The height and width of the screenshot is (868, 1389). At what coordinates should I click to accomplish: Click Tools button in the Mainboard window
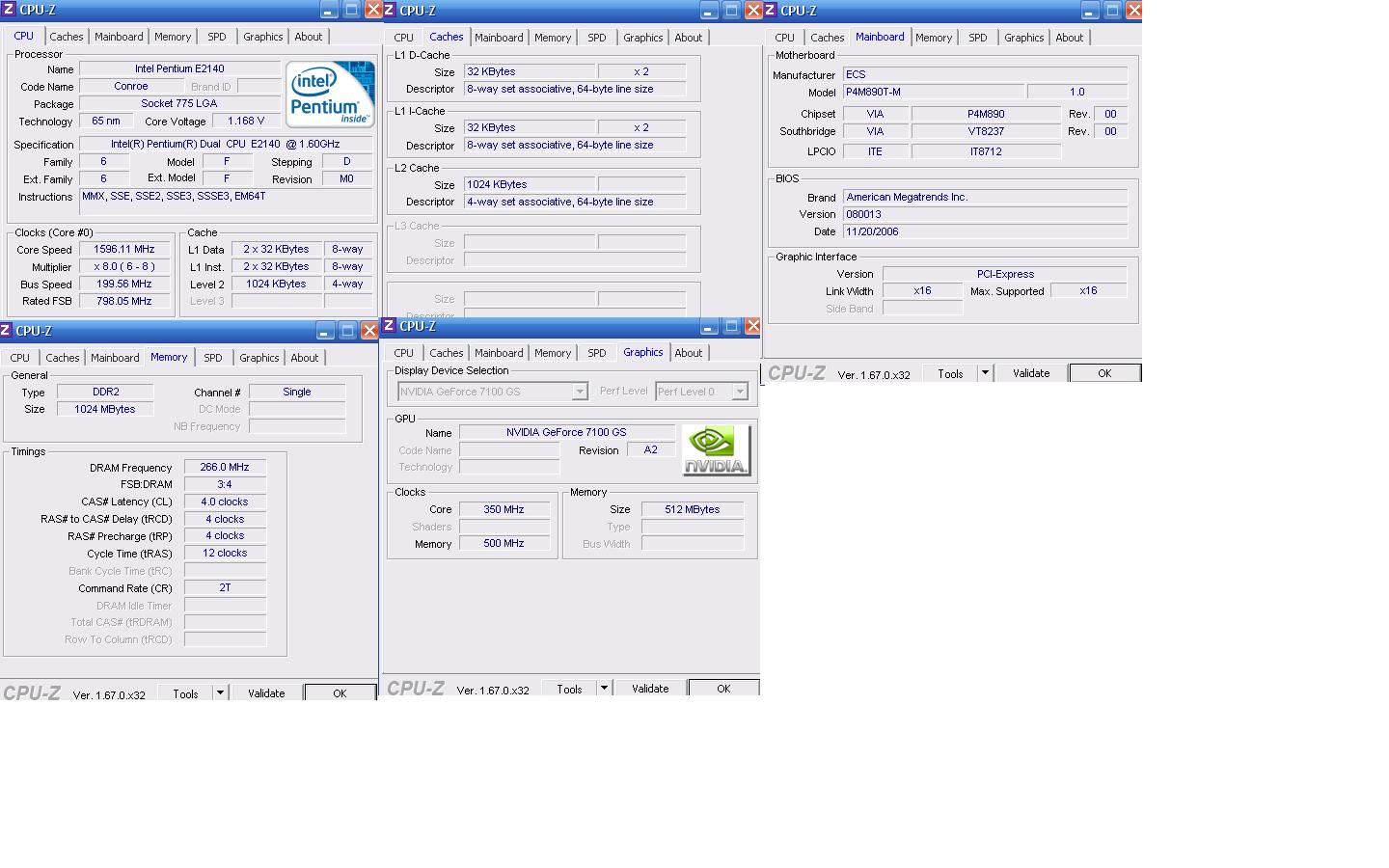(950, 373)
